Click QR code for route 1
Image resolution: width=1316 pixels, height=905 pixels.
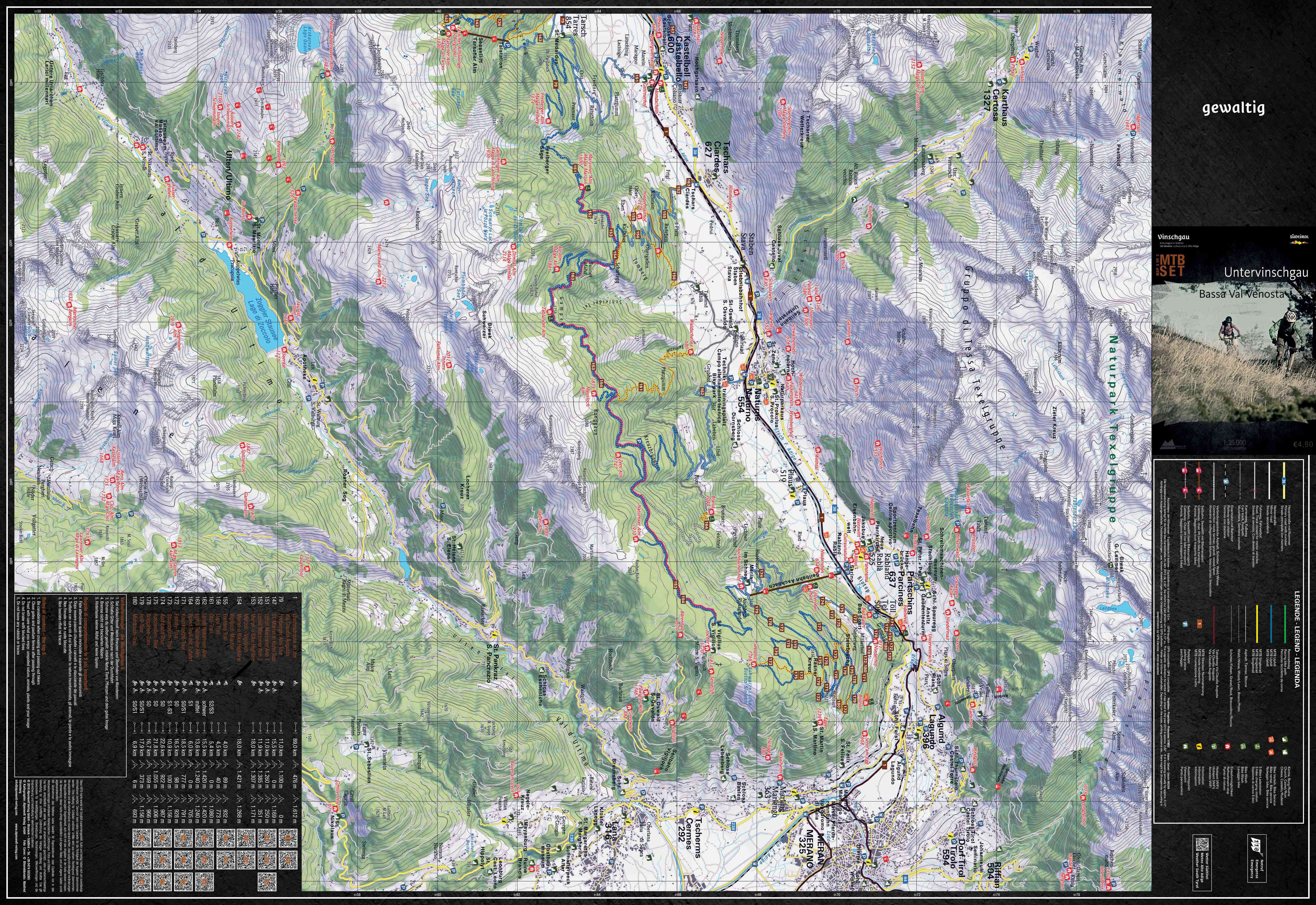[x=288, y=838]
